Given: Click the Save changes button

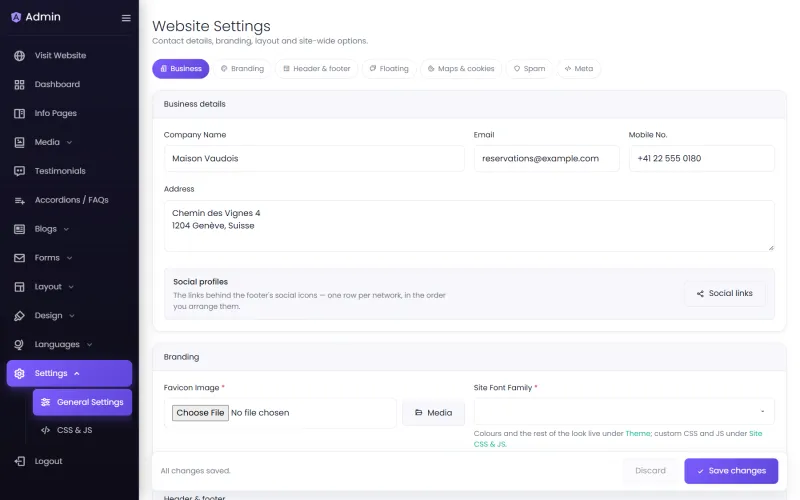Looking at the screenshot, I should pos(731,471).
